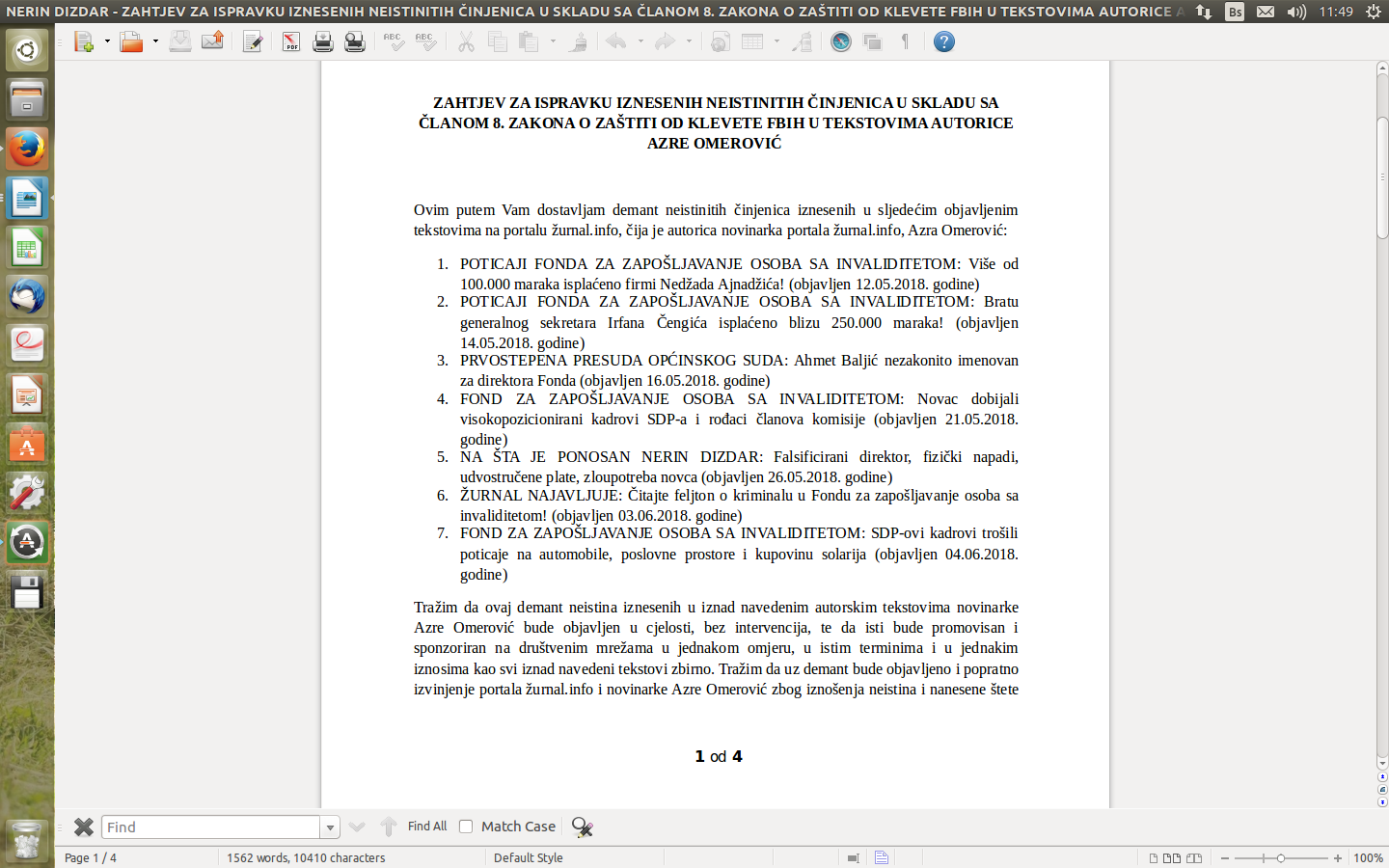Click the Next Page navigation button
The width and height of the screenshot is (1389, 868).
(x=1382, y=801)
